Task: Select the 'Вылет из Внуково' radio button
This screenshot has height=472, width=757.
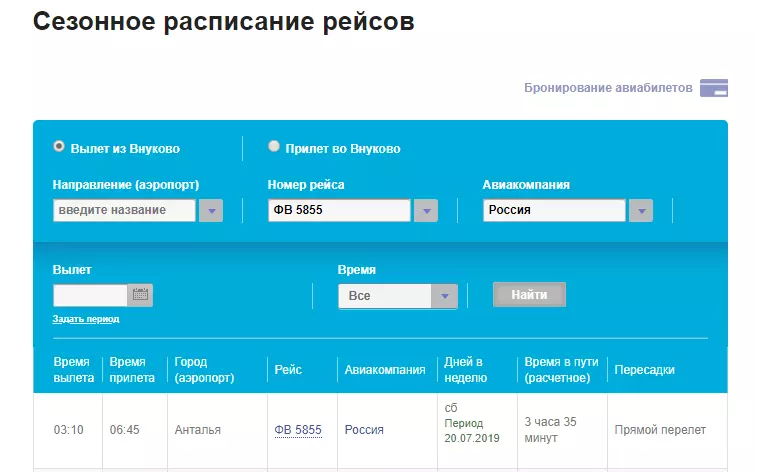Action: click(x=59, y=146)
